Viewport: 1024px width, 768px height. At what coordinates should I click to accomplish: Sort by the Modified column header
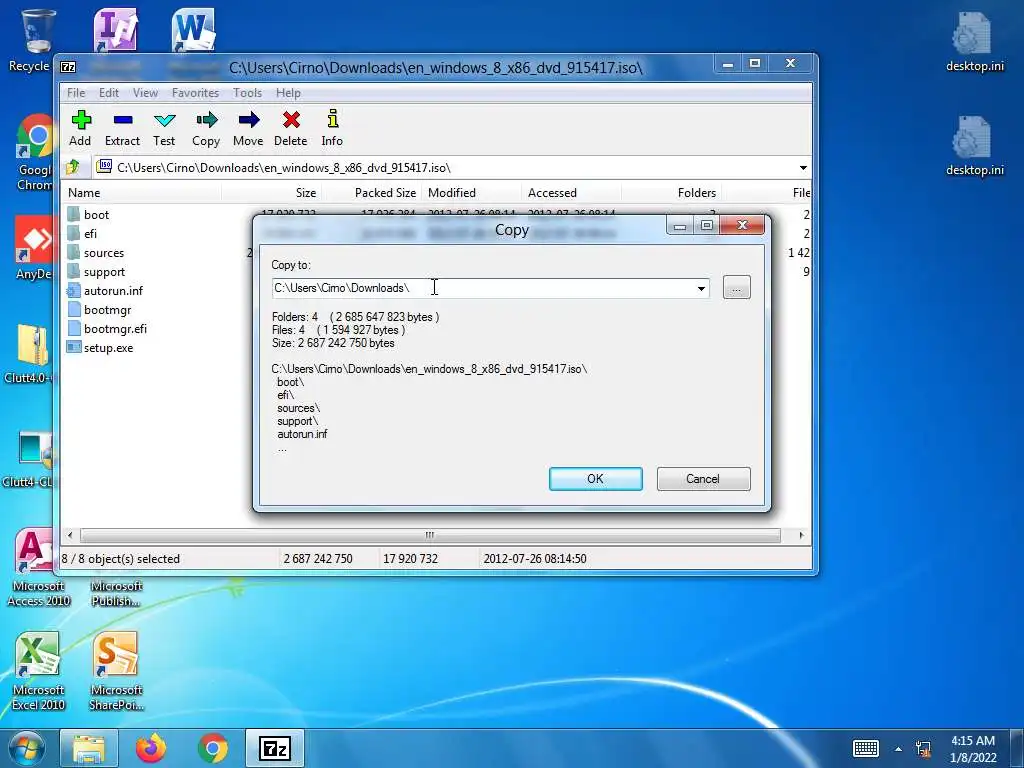(472, 193)
